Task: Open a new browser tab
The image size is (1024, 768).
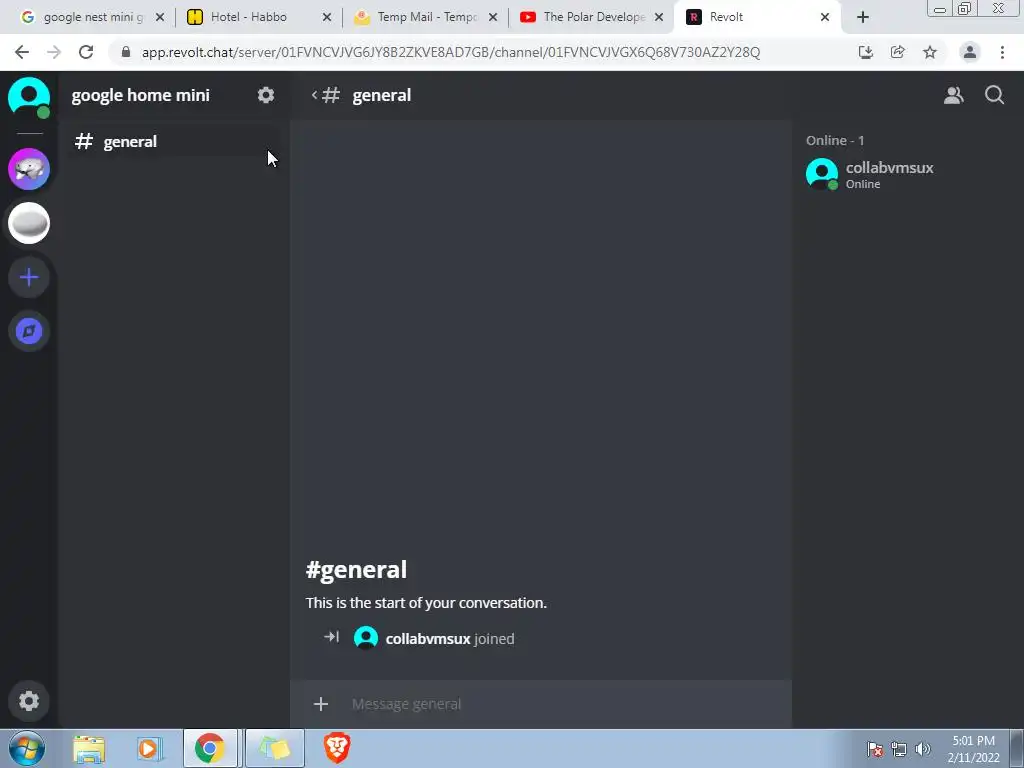Action: [x=863, y=17]
